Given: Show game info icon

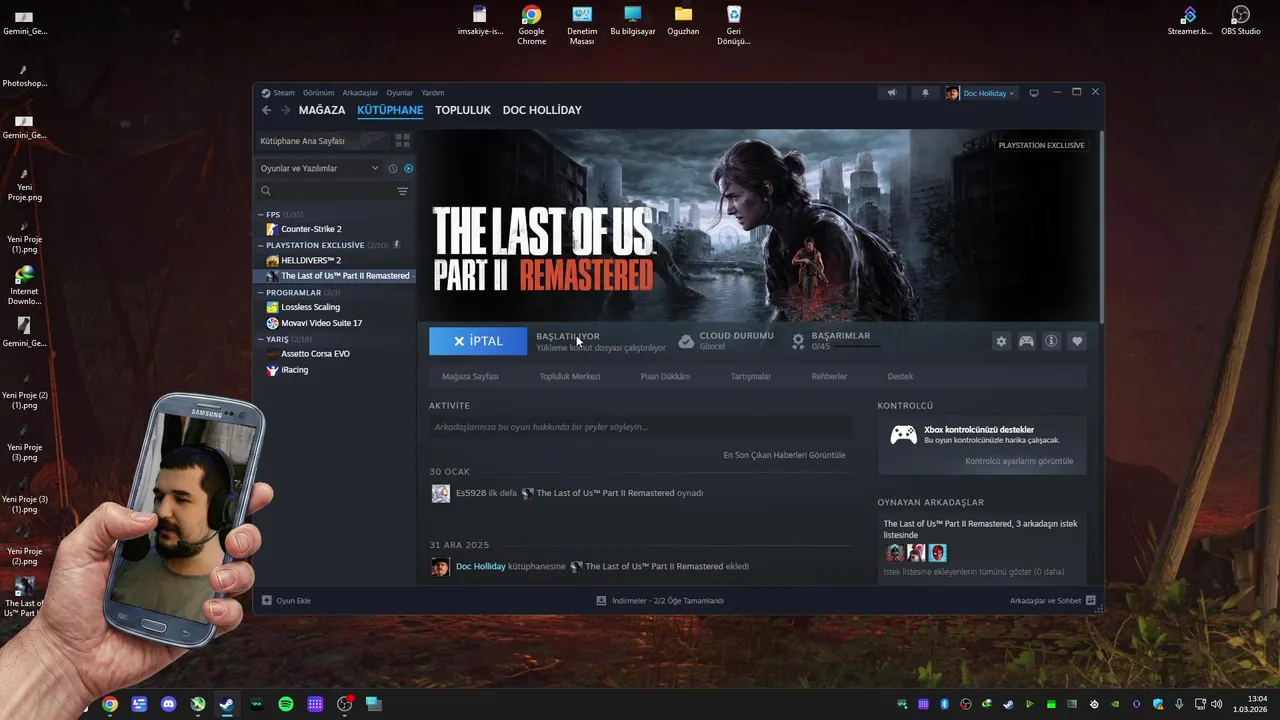Looking at the screenshot, I should tap(1051, 341).
